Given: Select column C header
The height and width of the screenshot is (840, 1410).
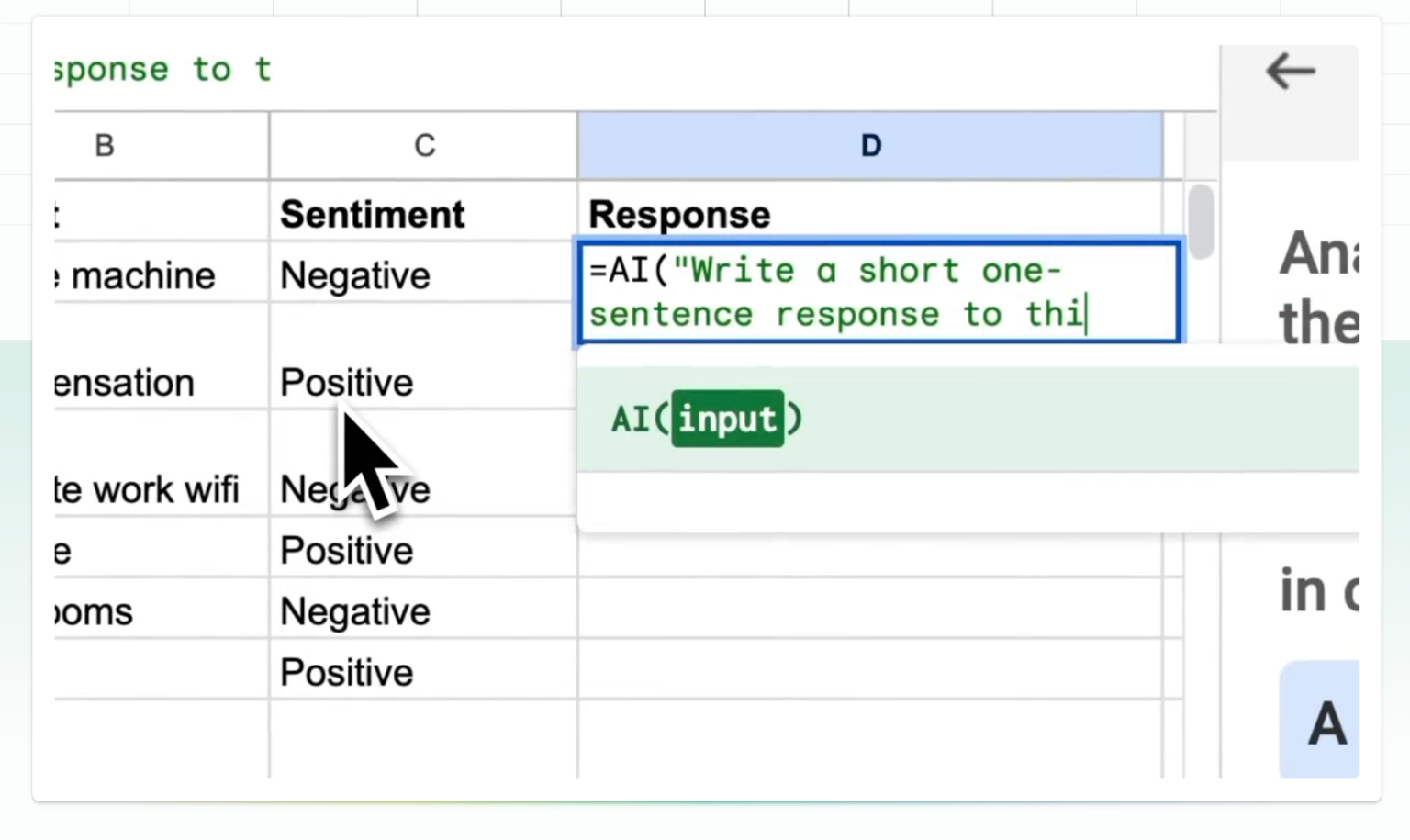Looking at the screenshot, I should point(423,145).
